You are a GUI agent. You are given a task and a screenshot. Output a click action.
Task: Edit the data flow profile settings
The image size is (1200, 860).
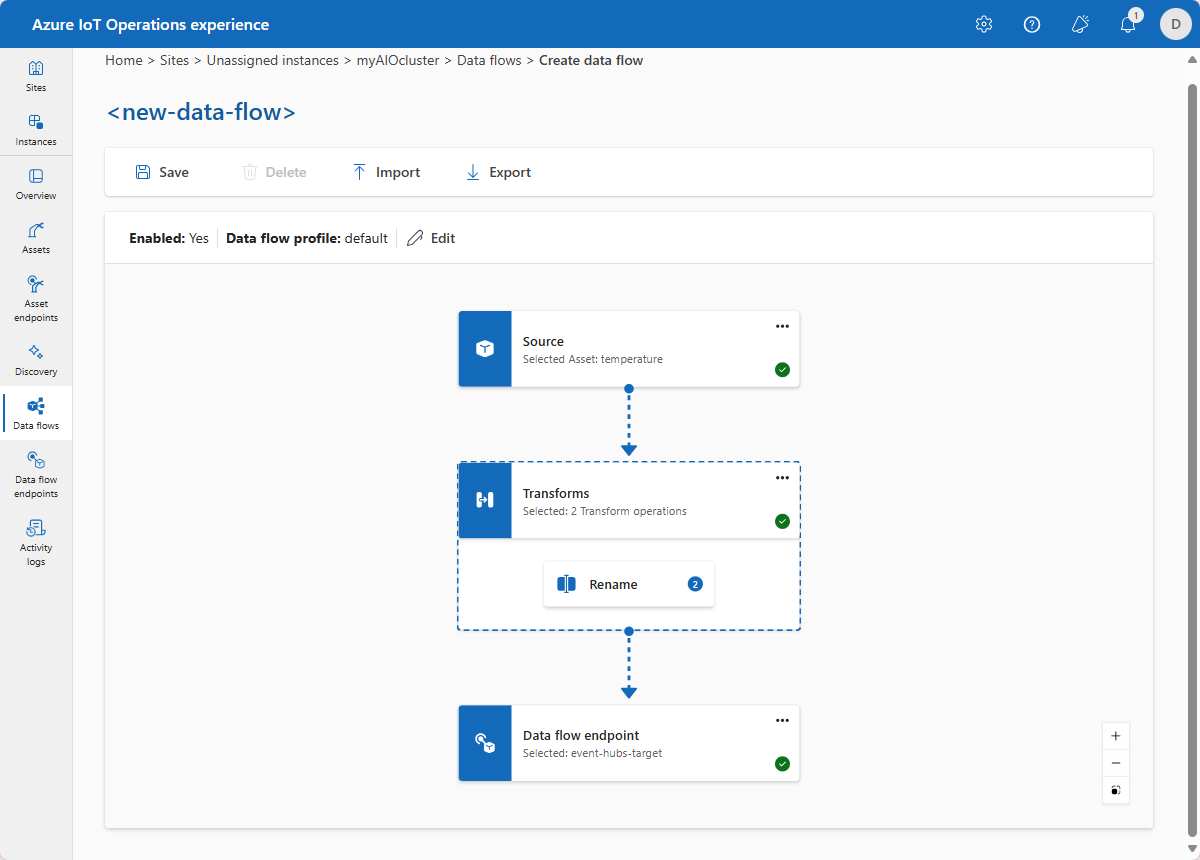pyautogui.click(x=431, y=238)
